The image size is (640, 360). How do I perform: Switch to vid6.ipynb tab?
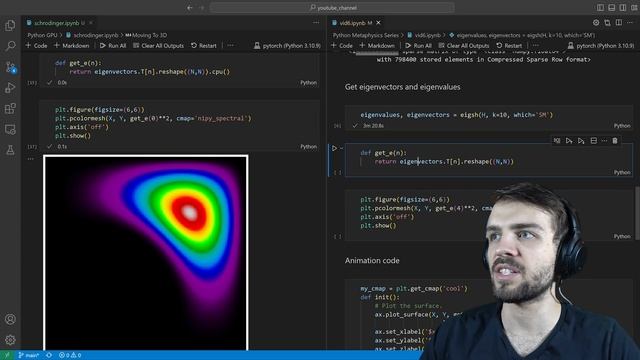(352, 23)
